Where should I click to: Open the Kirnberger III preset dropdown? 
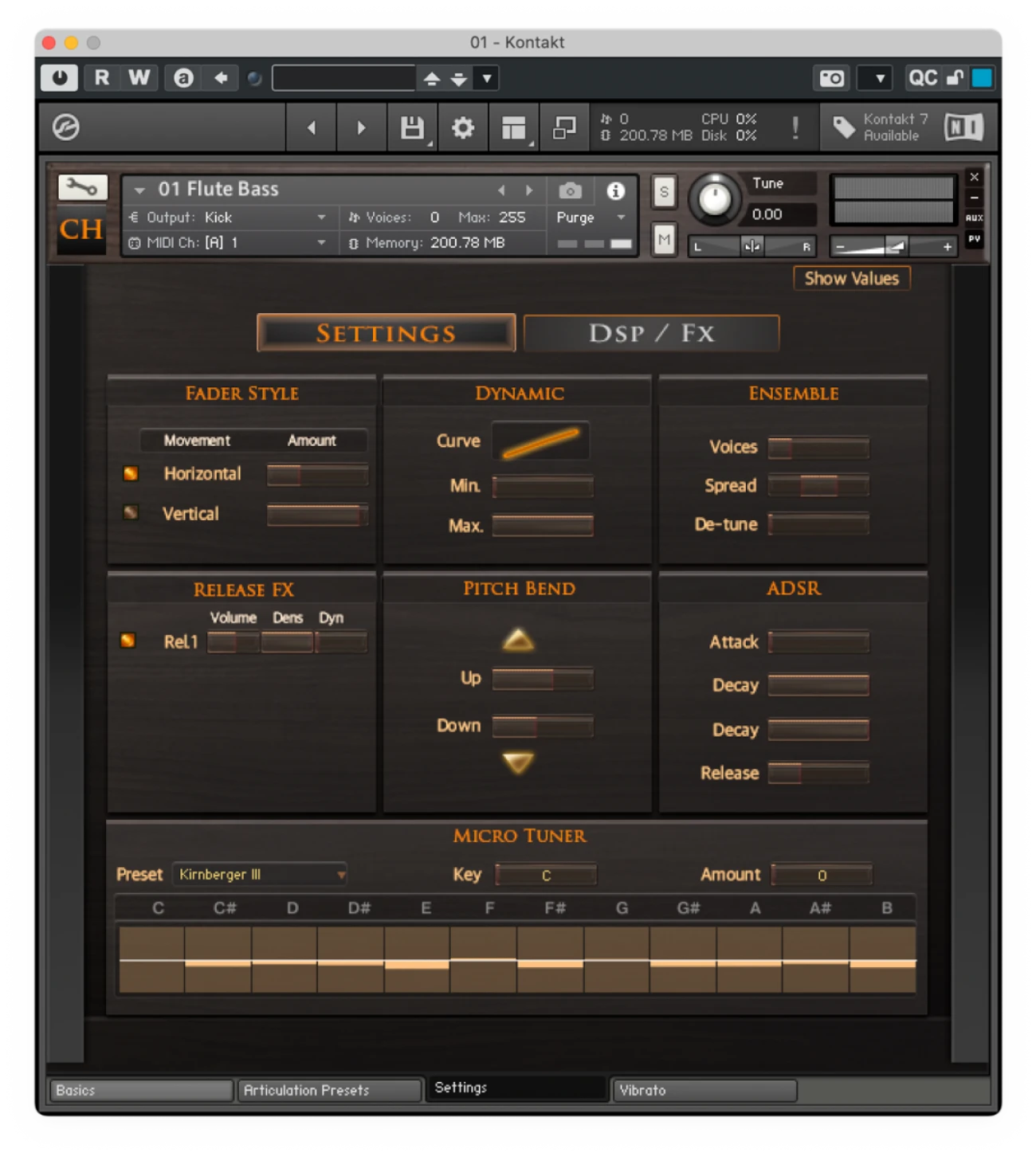click(260, 875)
